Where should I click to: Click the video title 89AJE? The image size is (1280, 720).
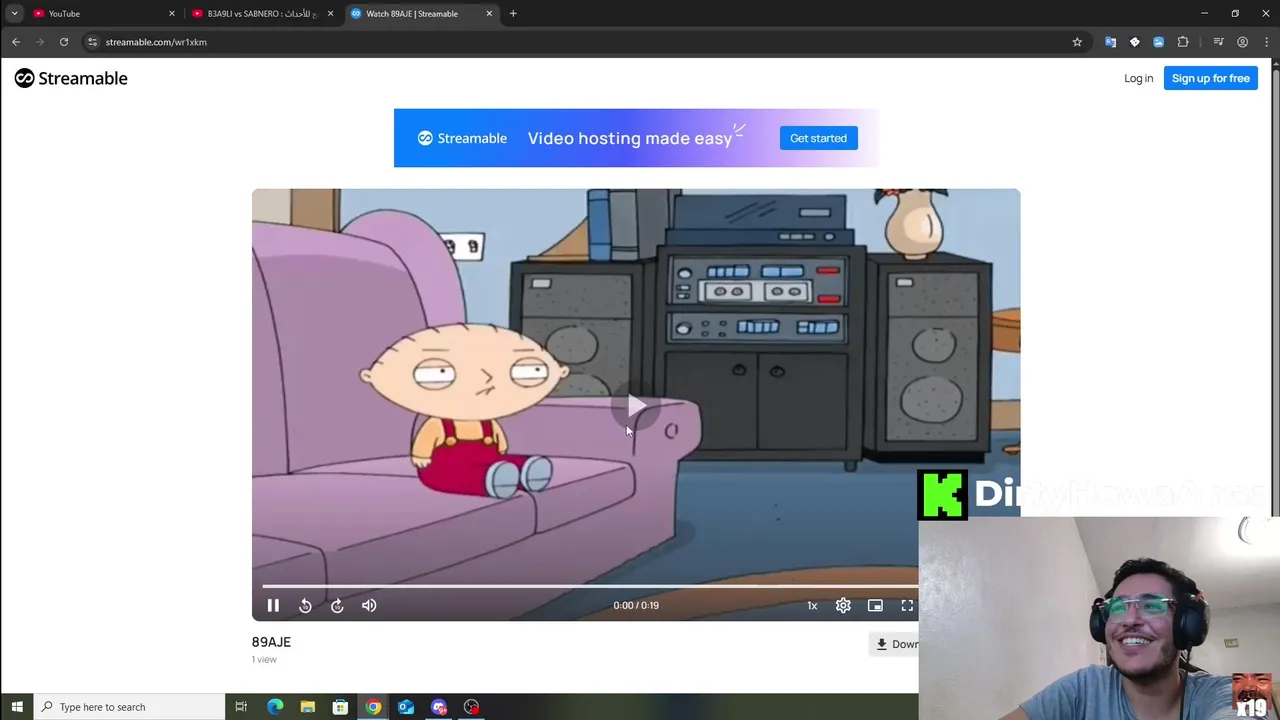tap(271, 642)
